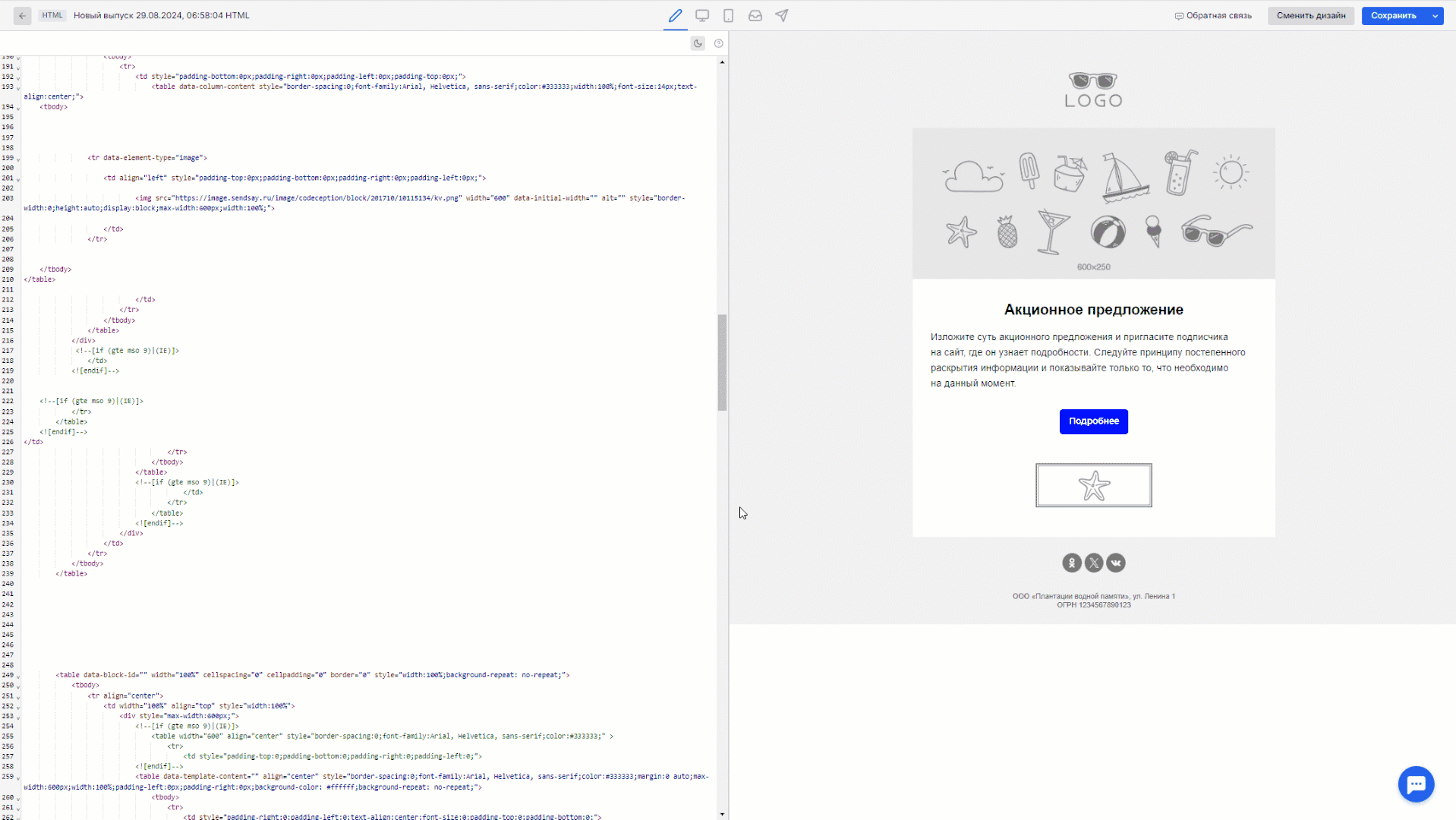Open the Сохранить dropdown arrow
This screenshot has width=1456, height=820.
tap(1435, 15)
